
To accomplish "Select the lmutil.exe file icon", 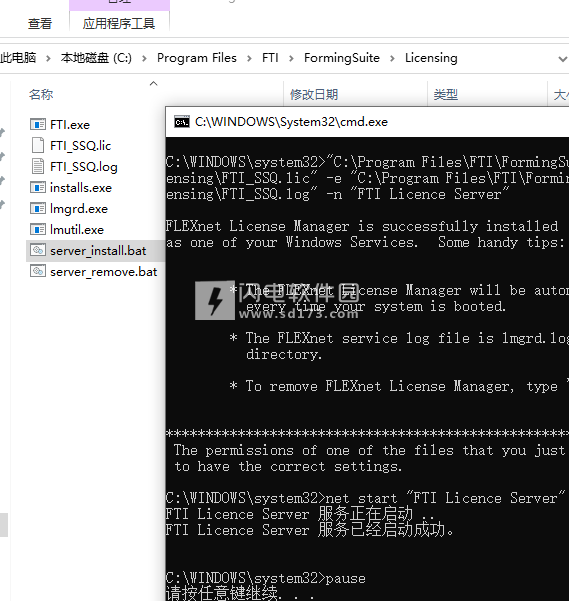I will pos(38,230).
